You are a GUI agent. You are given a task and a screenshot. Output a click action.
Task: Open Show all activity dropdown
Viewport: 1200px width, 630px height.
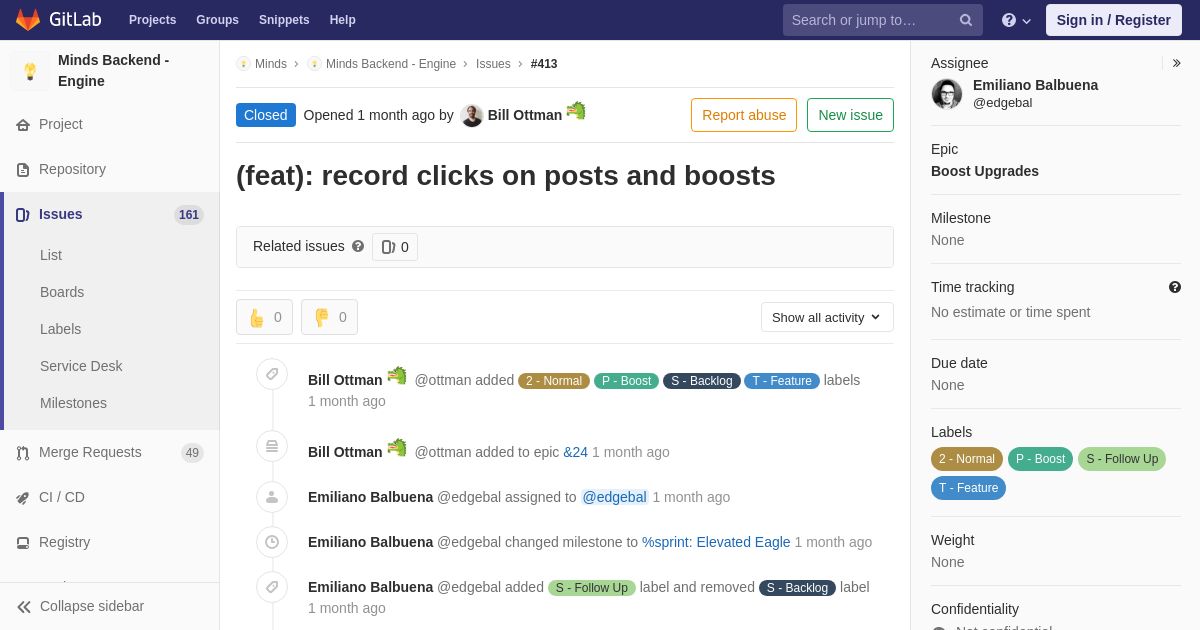click(827, 317)
